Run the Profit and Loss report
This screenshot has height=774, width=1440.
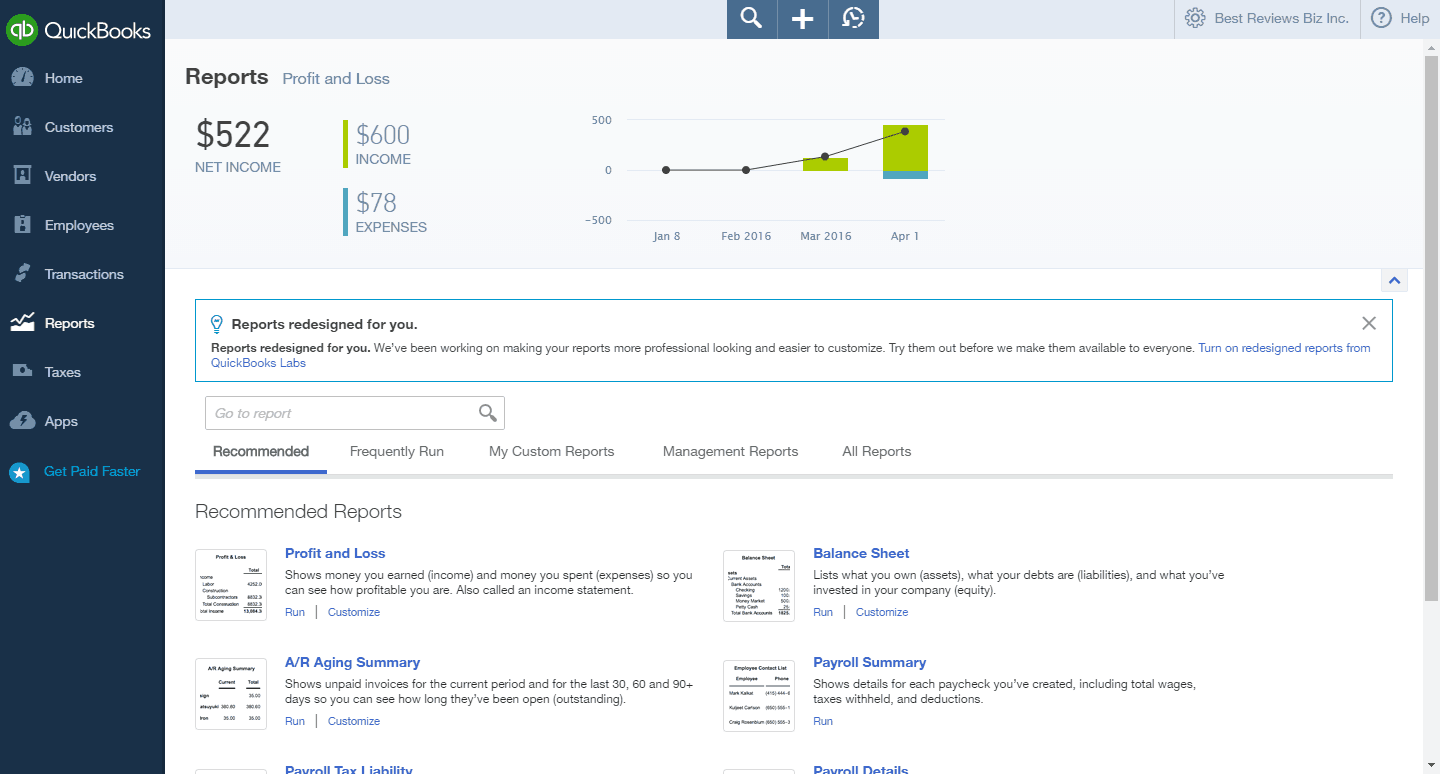[294, 611]
